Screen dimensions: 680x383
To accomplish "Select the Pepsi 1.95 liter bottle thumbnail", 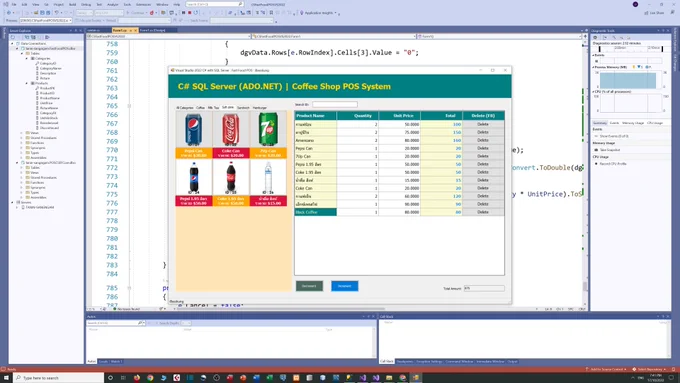I will point(193,182).
